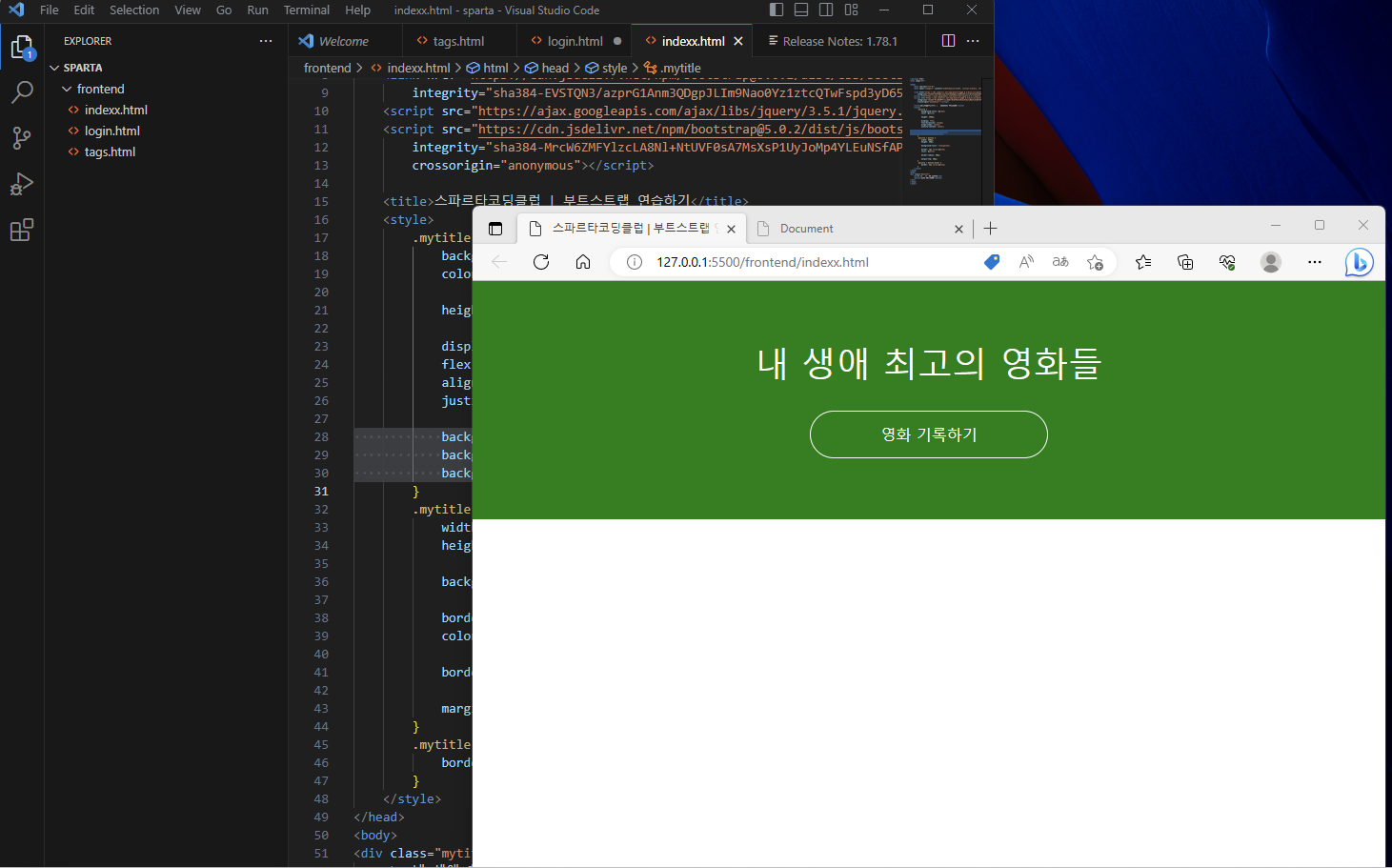Open the Bing sidebar button in browser

(1359, 262)
